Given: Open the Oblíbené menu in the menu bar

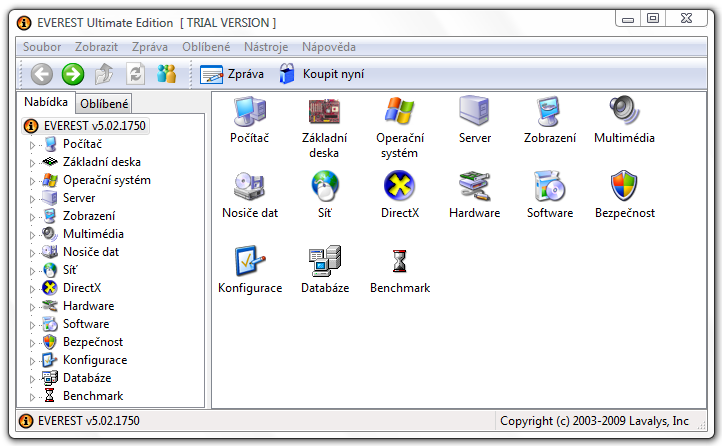Looking at the screenshot, I should tap(206, 47).
